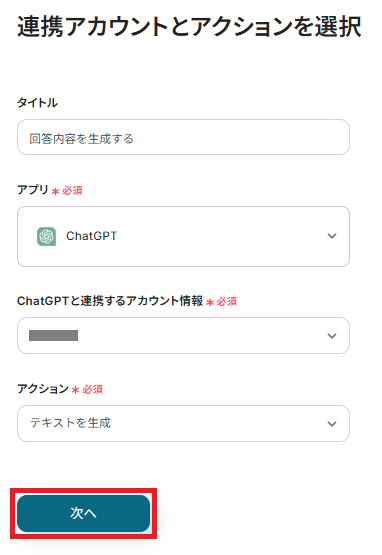Click the 連携アカウントとアクションを選択 heading
The height and width of the screenshot is (555, 382).
pos(189,27)
